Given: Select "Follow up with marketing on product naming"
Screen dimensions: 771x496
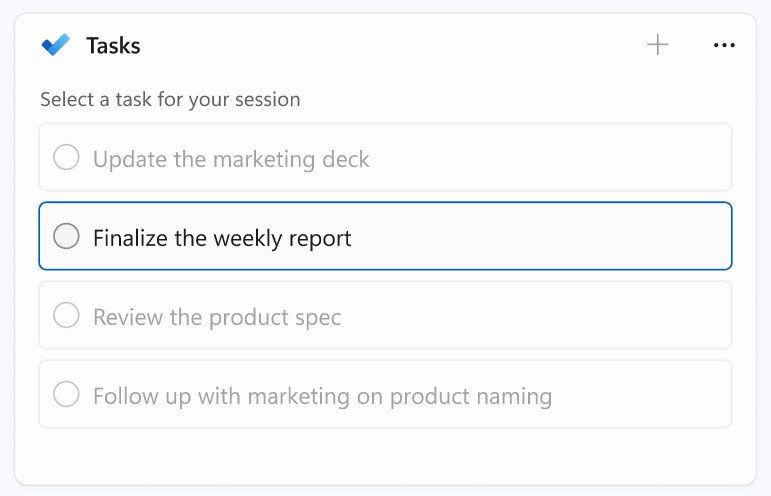Looking at the screenshot, I should 322,396.
